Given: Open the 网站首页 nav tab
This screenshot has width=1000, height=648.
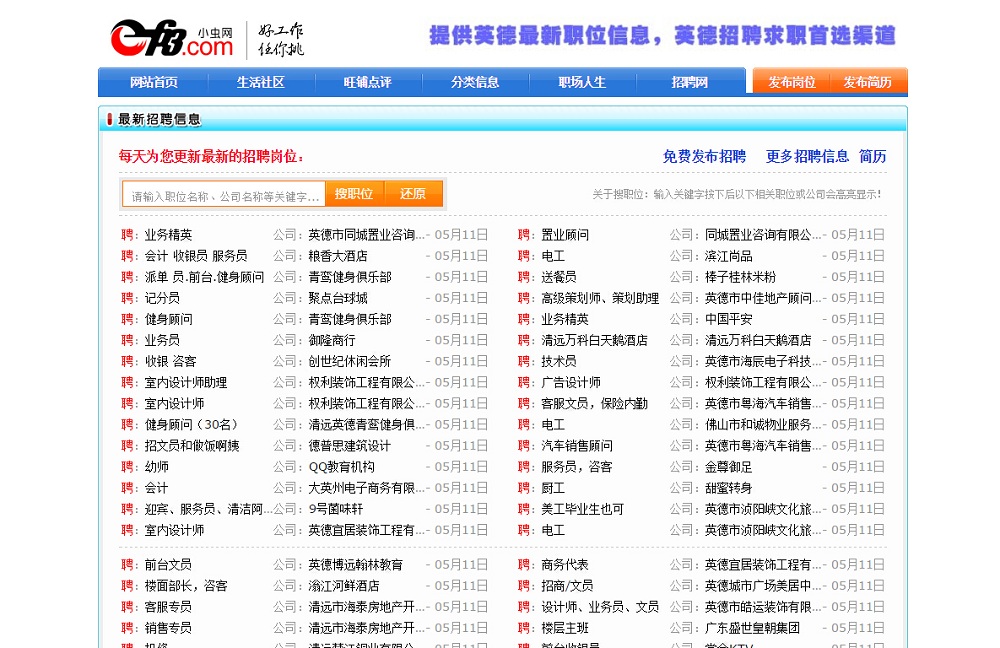Looking at the screenshot, I should tap(154, 82).
